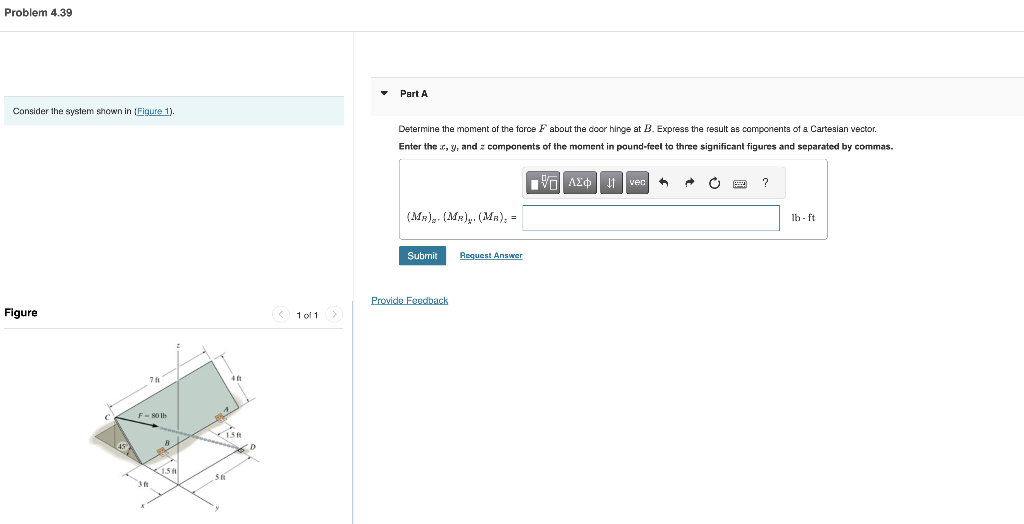Image resolution: width=1024 pixels, height=524 pixels.
Task: Click the help question mark icon
Action: coord(765,183)
